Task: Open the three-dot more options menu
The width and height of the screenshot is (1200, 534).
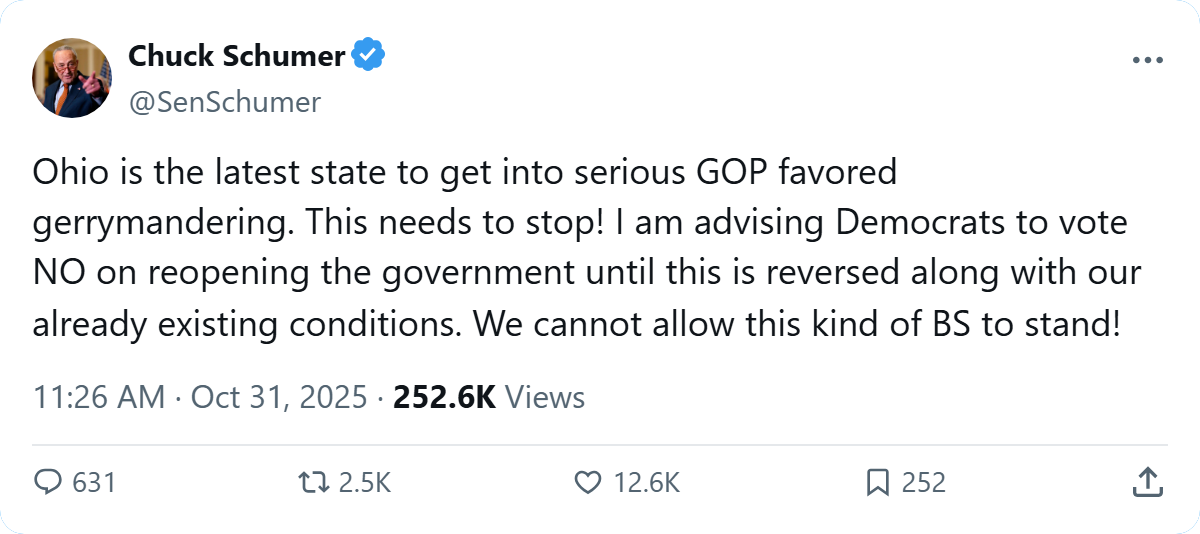Action: pos(1148,60)
